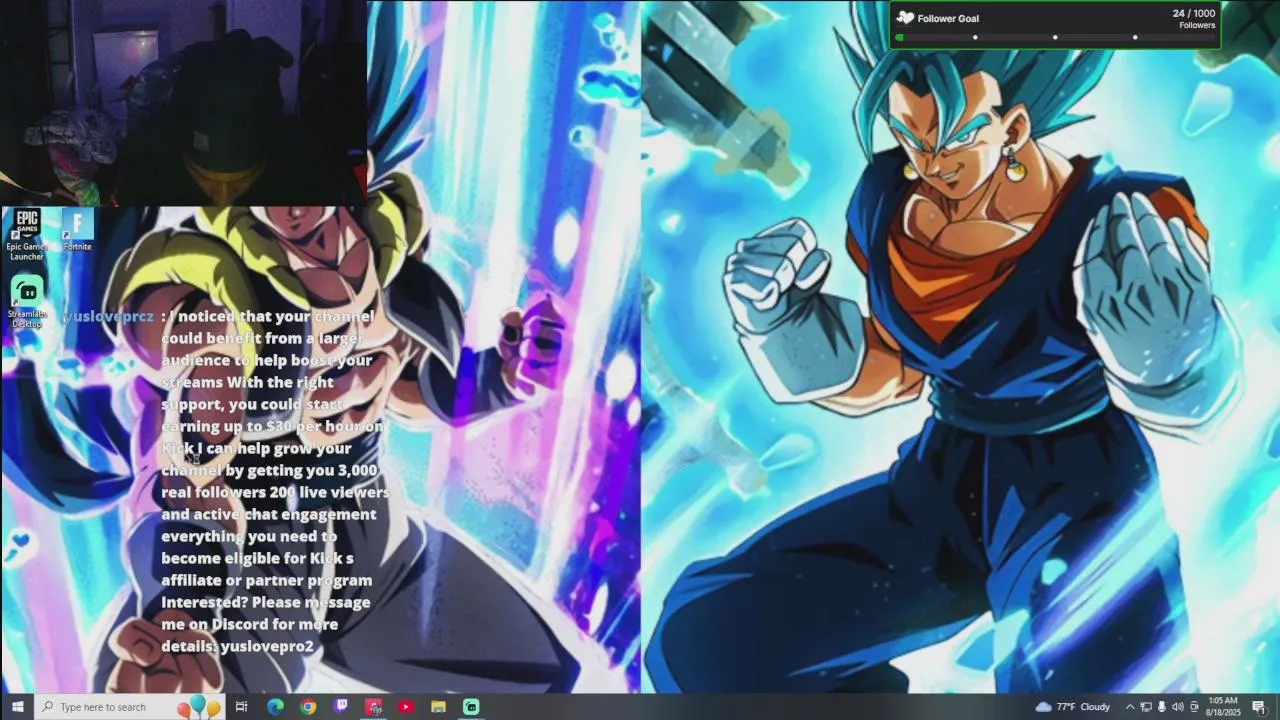Click the search box balloons highlight icon
The width and height of the screenshot is (1280, 720).
click(198, 707)
